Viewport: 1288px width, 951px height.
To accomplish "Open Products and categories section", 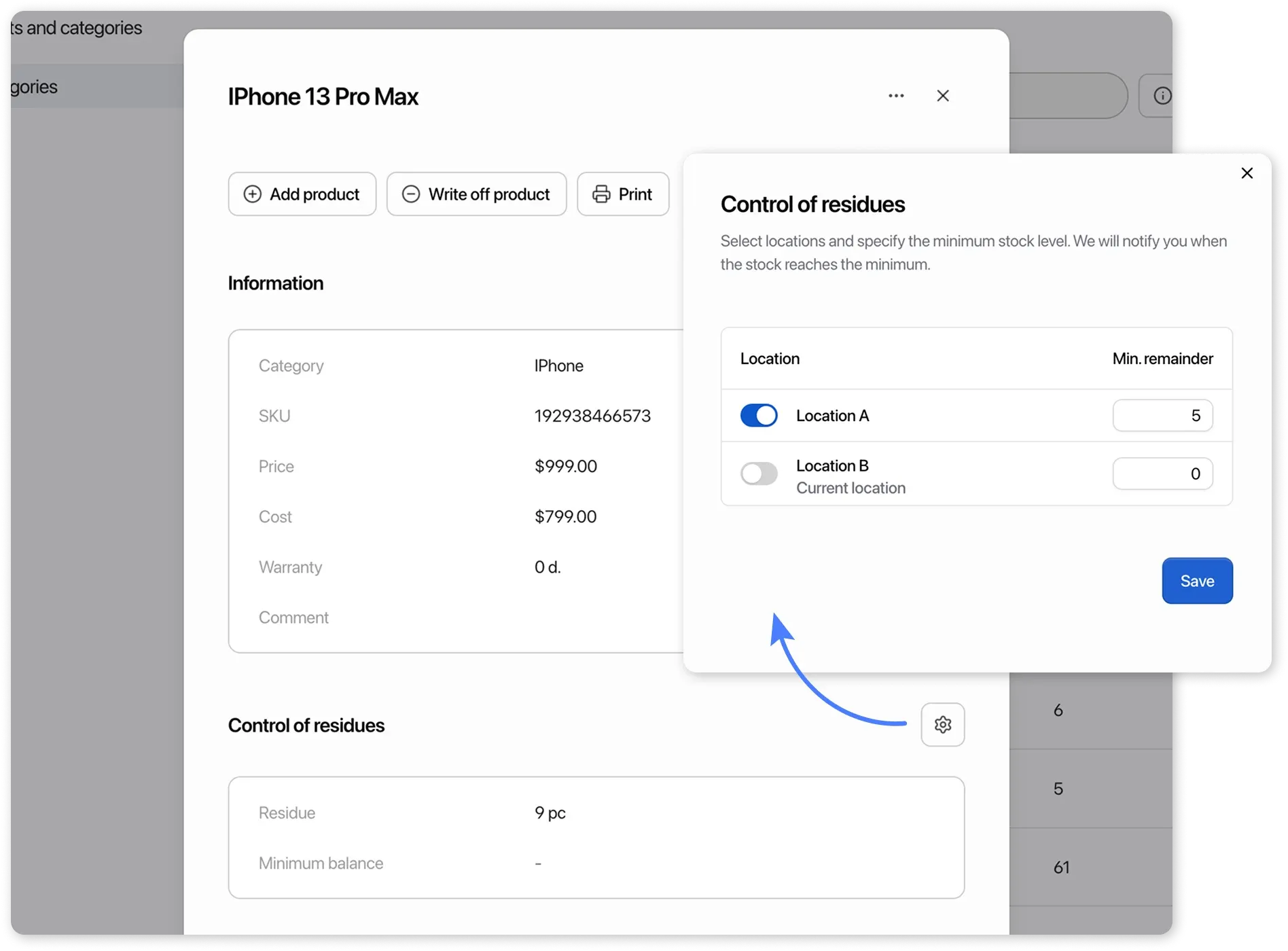I will click(x=75, y=27).
